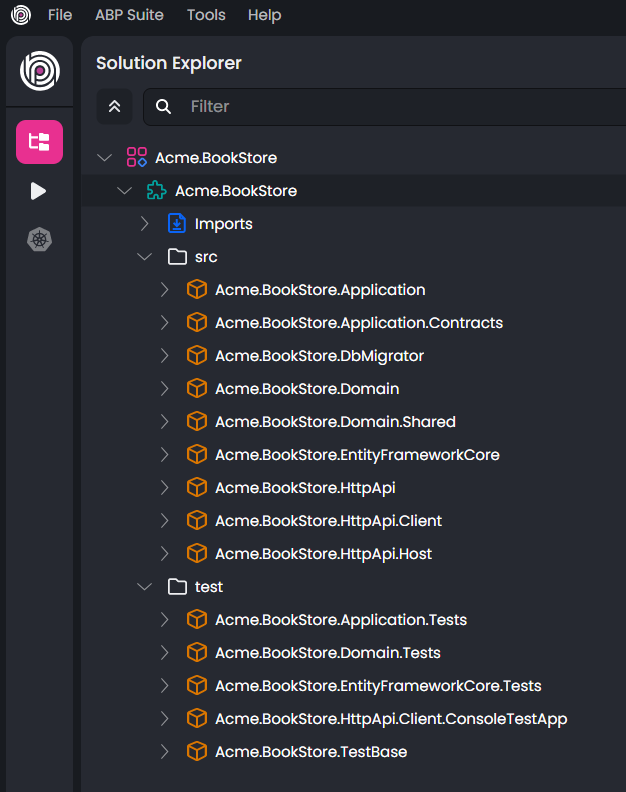The width and height of the screenshot is (626, 792).
Task: Click the Acme.BookStore module puzzle icon
Action: (157, 191)
